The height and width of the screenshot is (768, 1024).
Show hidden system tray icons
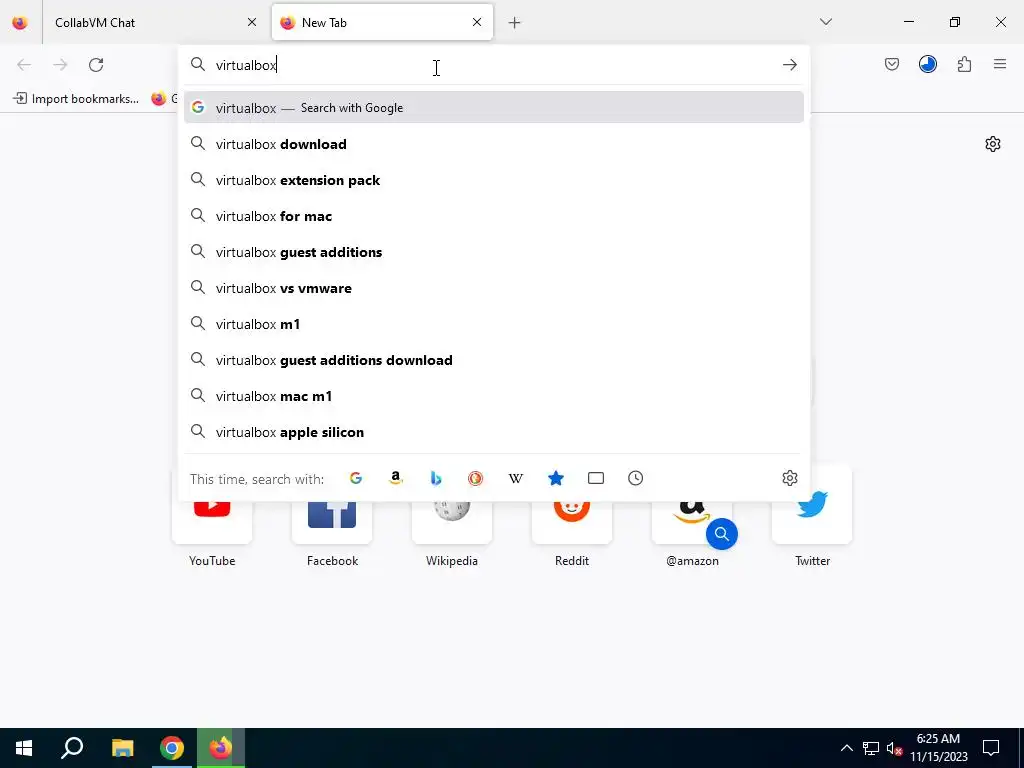coord(846,748)
